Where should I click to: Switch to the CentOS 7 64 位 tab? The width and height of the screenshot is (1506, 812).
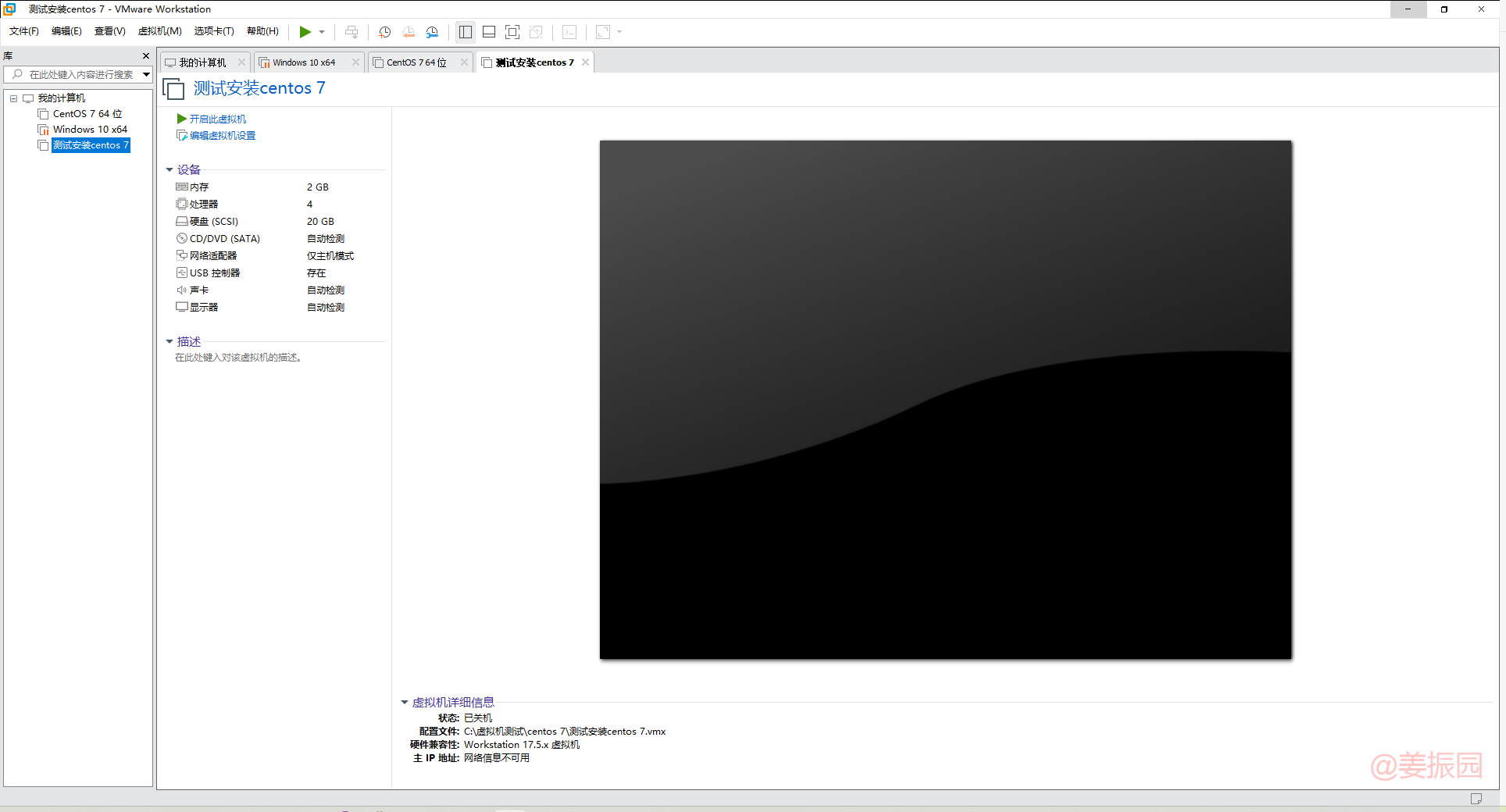[416, 62]
